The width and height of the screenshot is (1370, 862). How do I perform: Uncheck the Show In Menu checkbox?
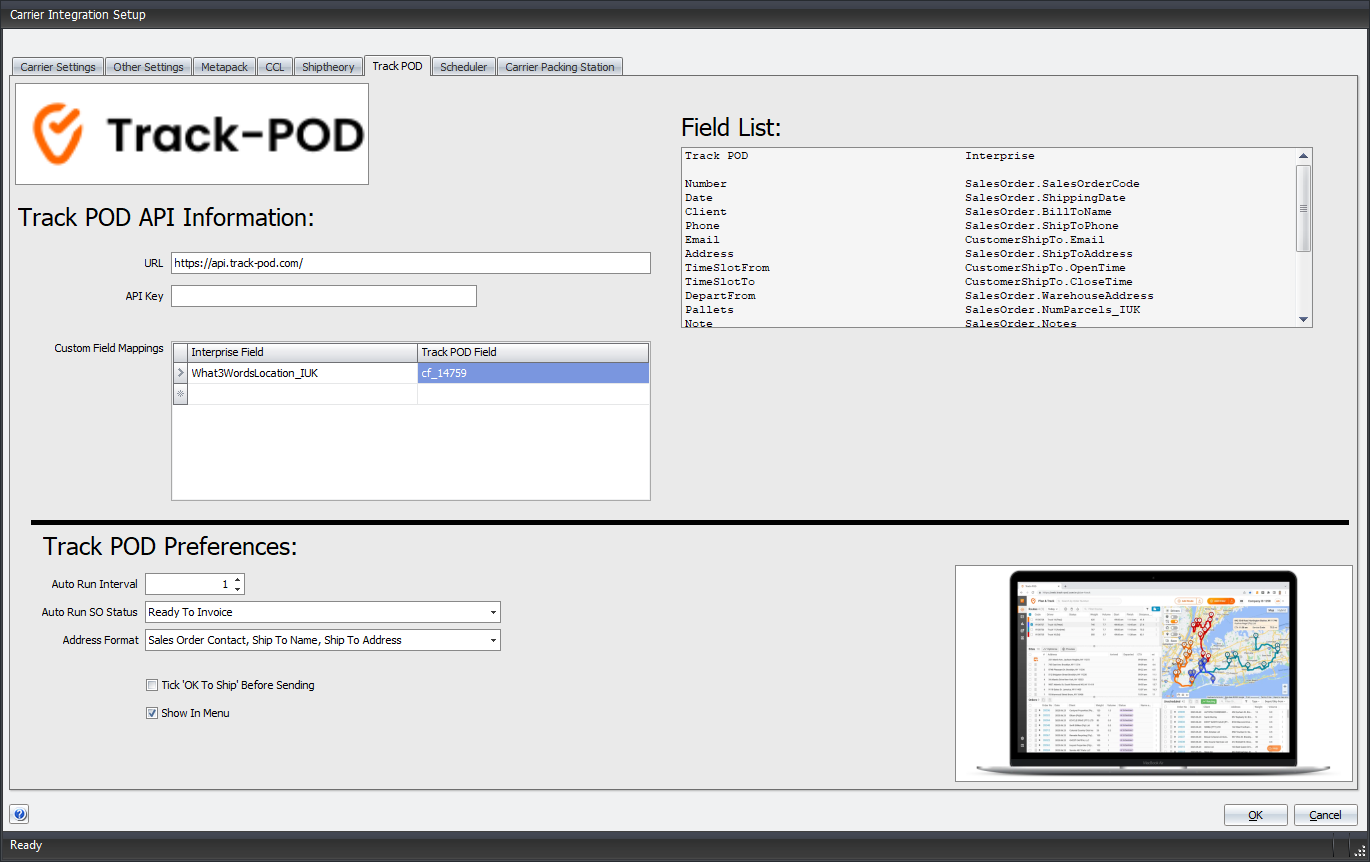tap(152, 713)
